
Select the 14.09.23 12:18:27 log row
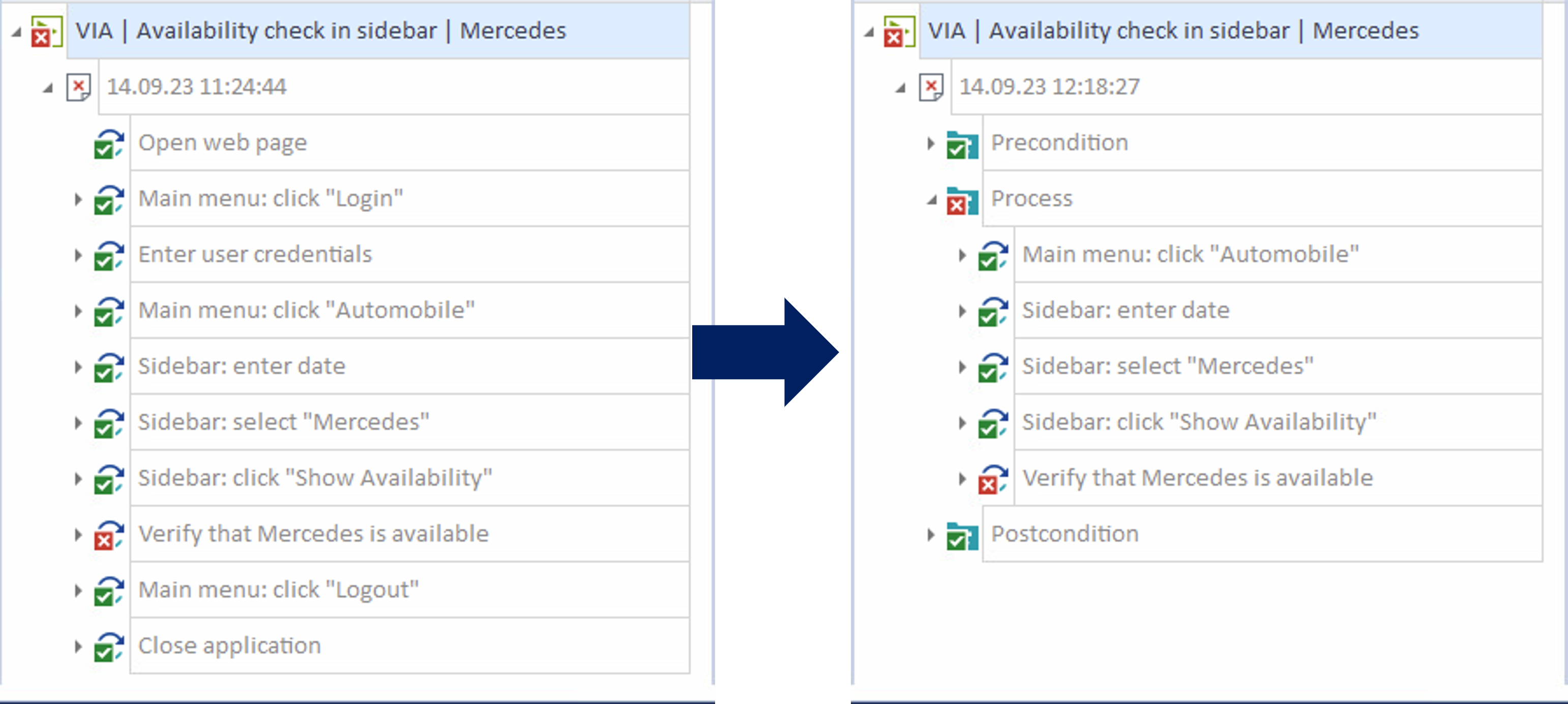(x=1049, y=86)
